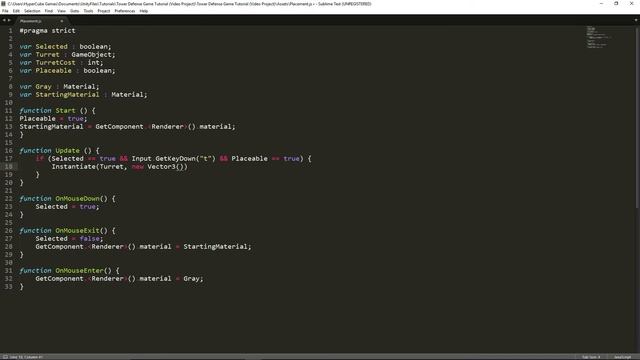
Task: Click line number 33 in gutter
Action: click(9, 287)
